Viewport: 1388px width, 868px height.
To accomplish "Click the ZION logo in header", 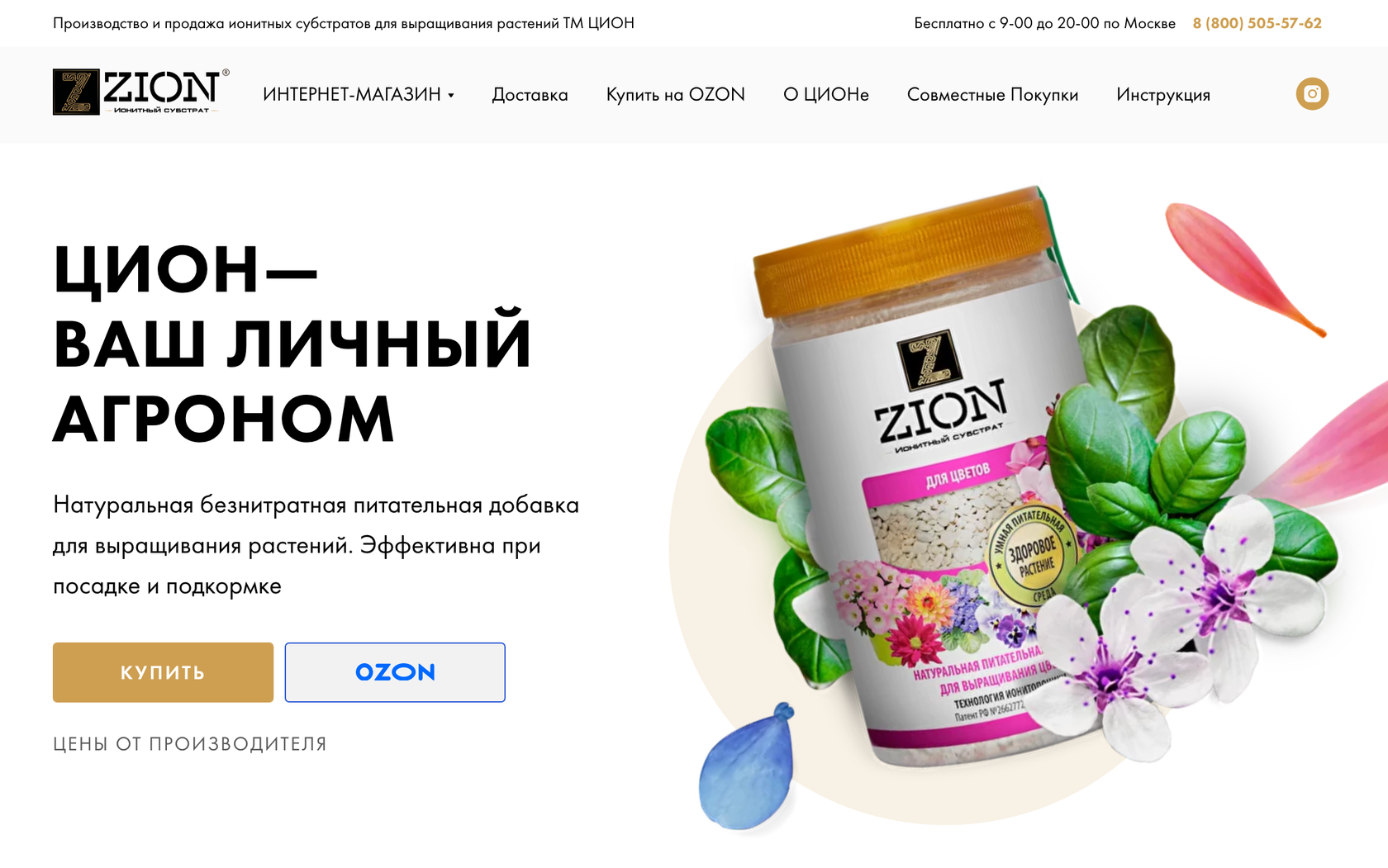I will [x=141, y=92].
